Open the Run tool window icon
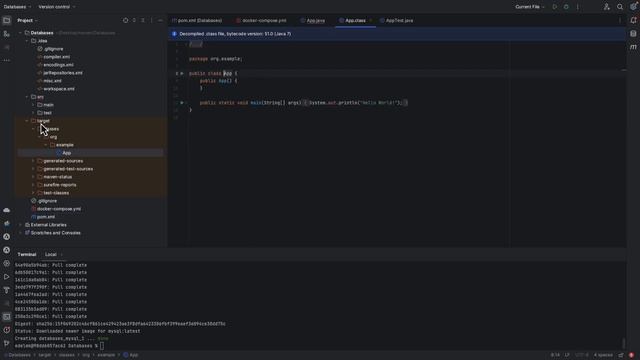This screenshot has height=360, width=640. (x=7, y=277)
